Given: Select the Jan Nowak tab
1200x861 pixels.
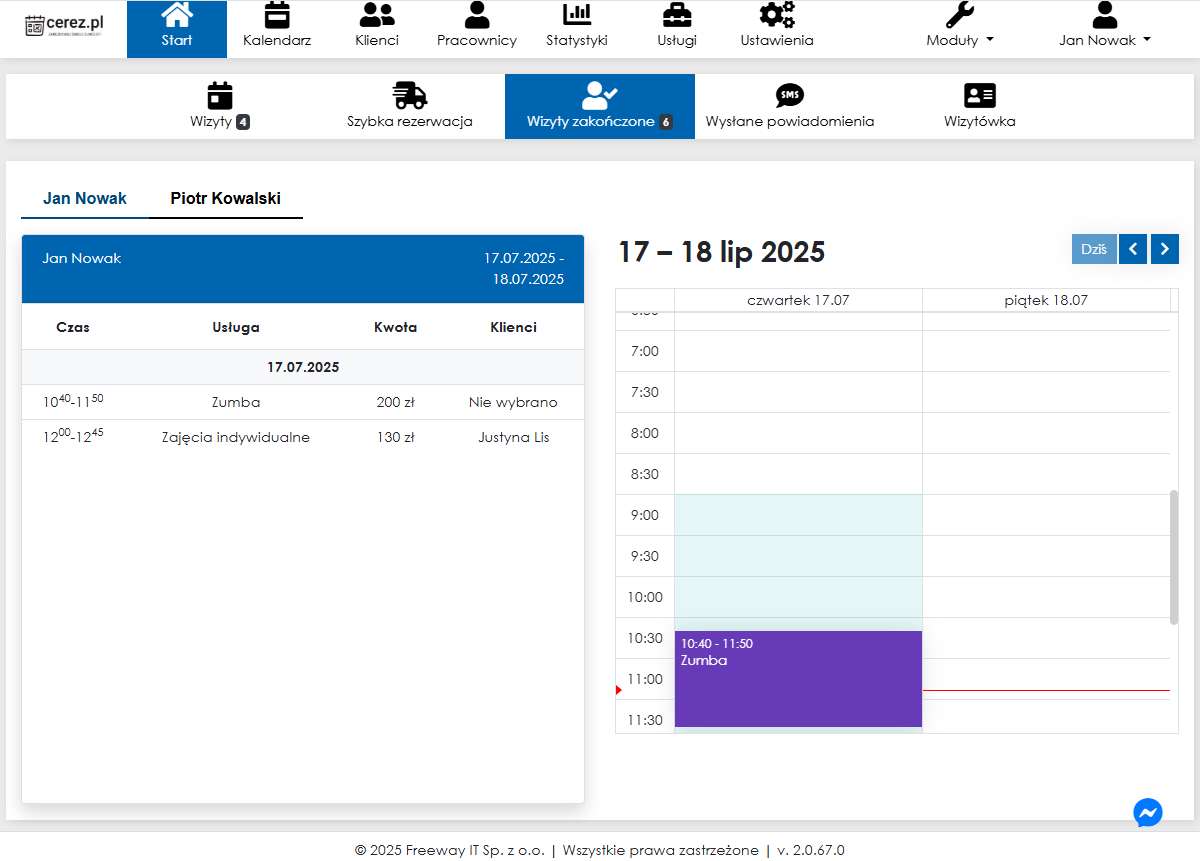Looking at the screenshot, I should [x=85, y=198].
